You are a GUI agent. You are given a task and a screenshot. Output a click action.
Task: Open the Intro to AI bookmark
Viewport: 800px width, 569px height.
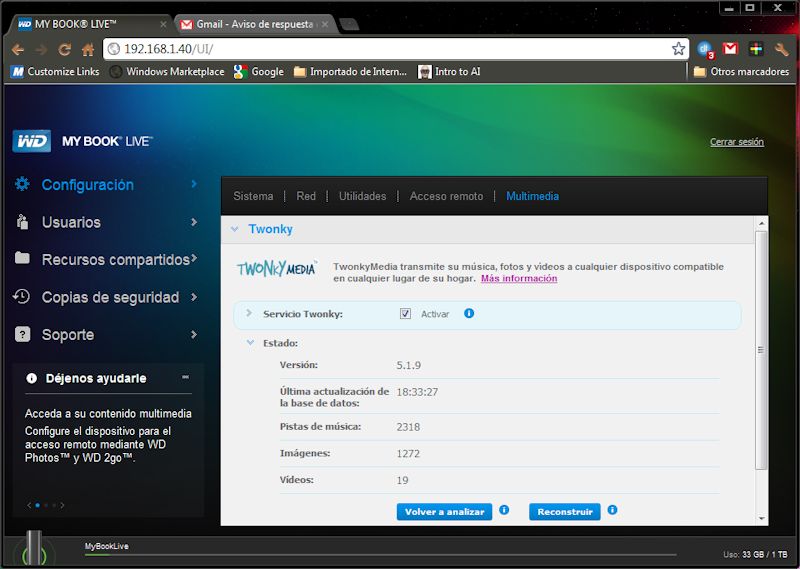point(449,71)
